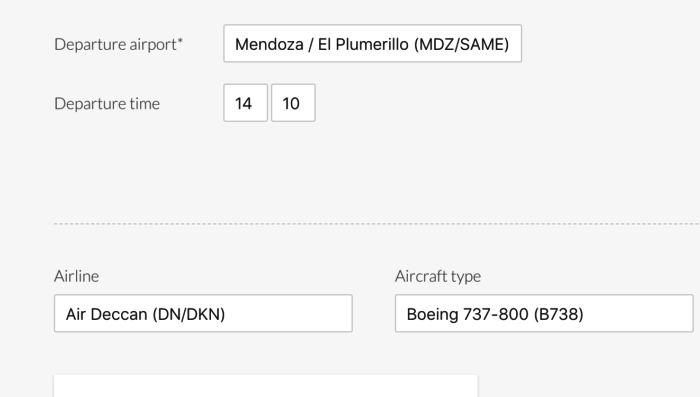Place cursor on the word 'Mendoza'

pyautogui.click(x=269, y=45)
